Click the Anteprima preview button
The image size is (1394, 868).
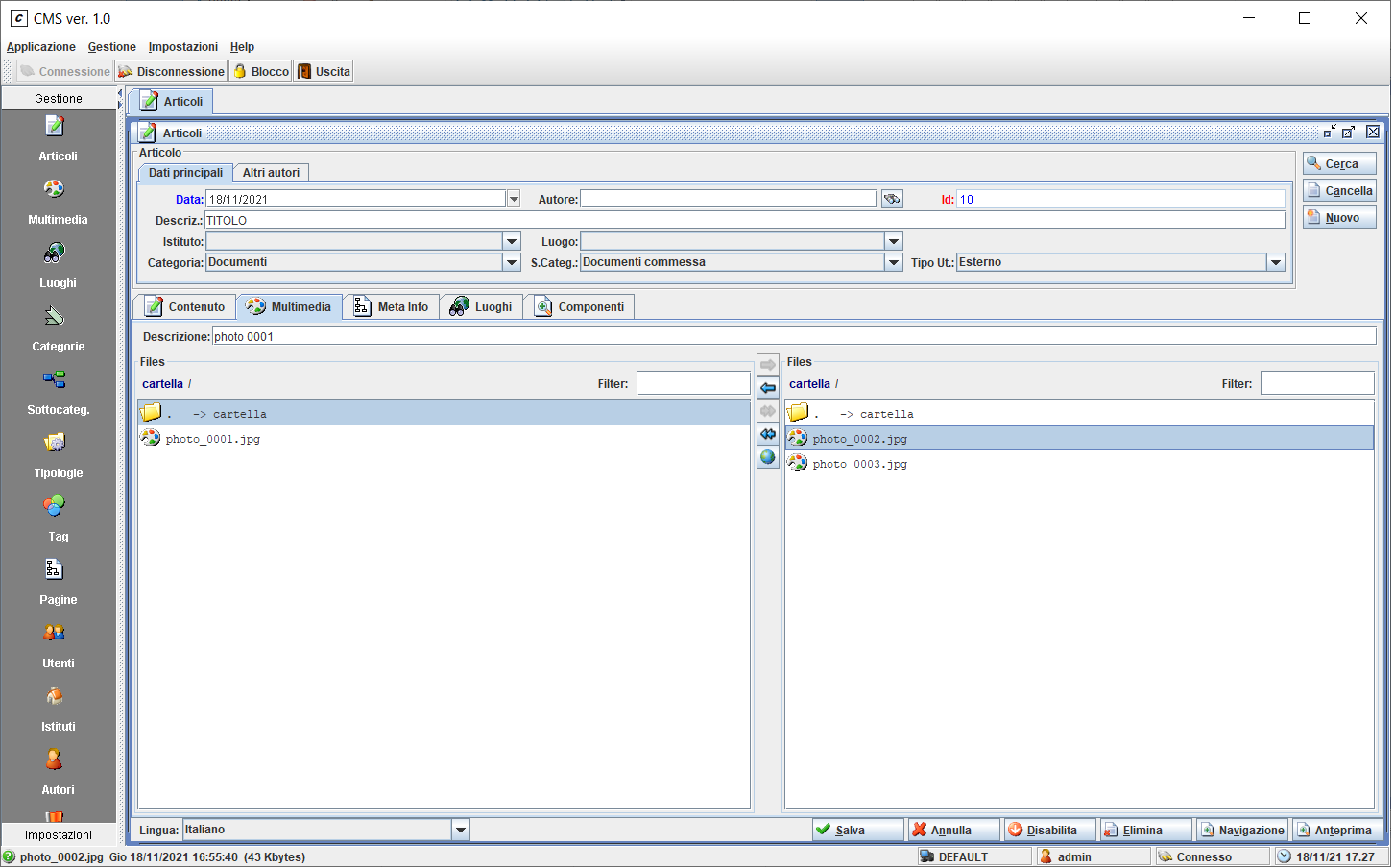point(1338,830)
